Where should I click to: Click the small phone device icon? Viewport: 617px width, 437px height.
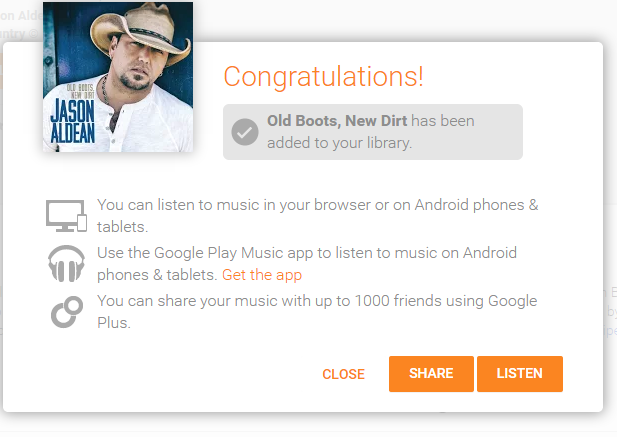click(x=82, y=221)
